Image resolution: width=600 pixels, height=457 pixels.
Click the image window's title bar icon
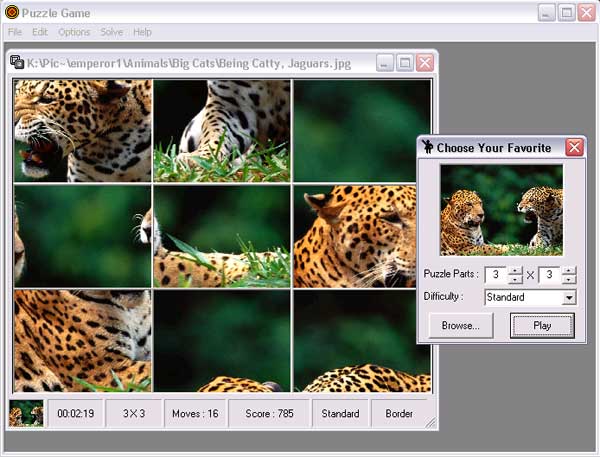[x=17, y=62]
